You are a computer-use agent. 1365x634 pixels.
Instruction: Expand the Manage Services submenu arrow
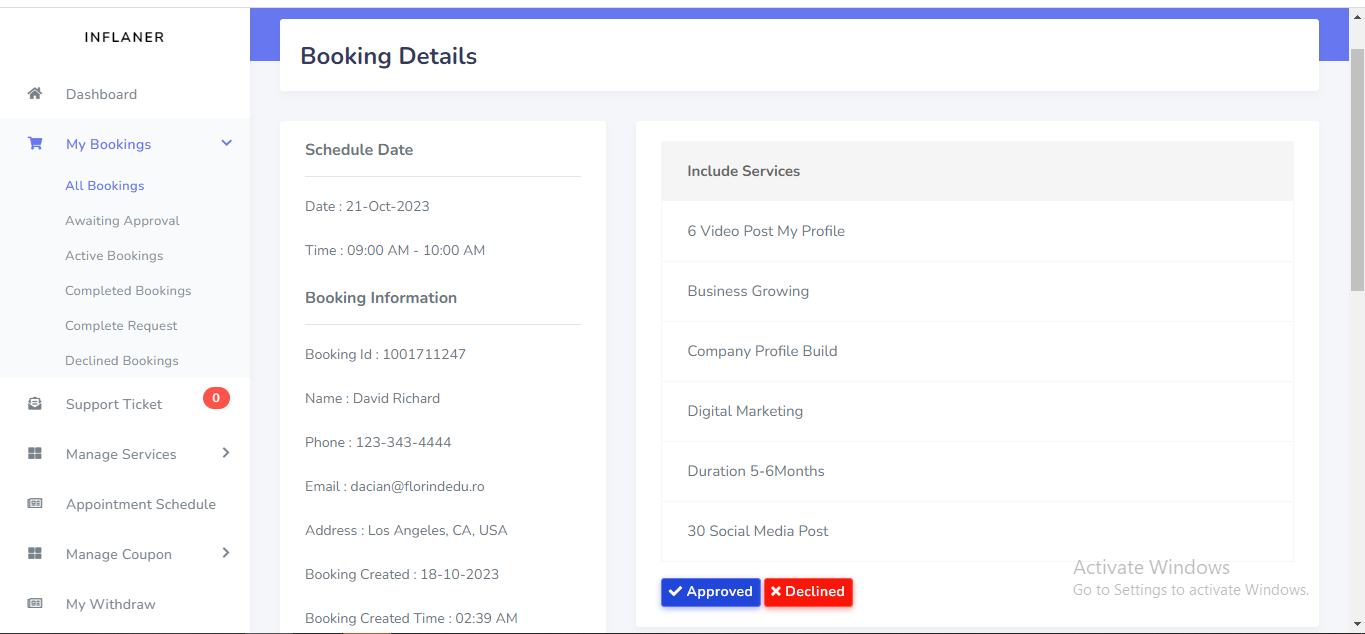pyautogui.click(x=226, y=453)
